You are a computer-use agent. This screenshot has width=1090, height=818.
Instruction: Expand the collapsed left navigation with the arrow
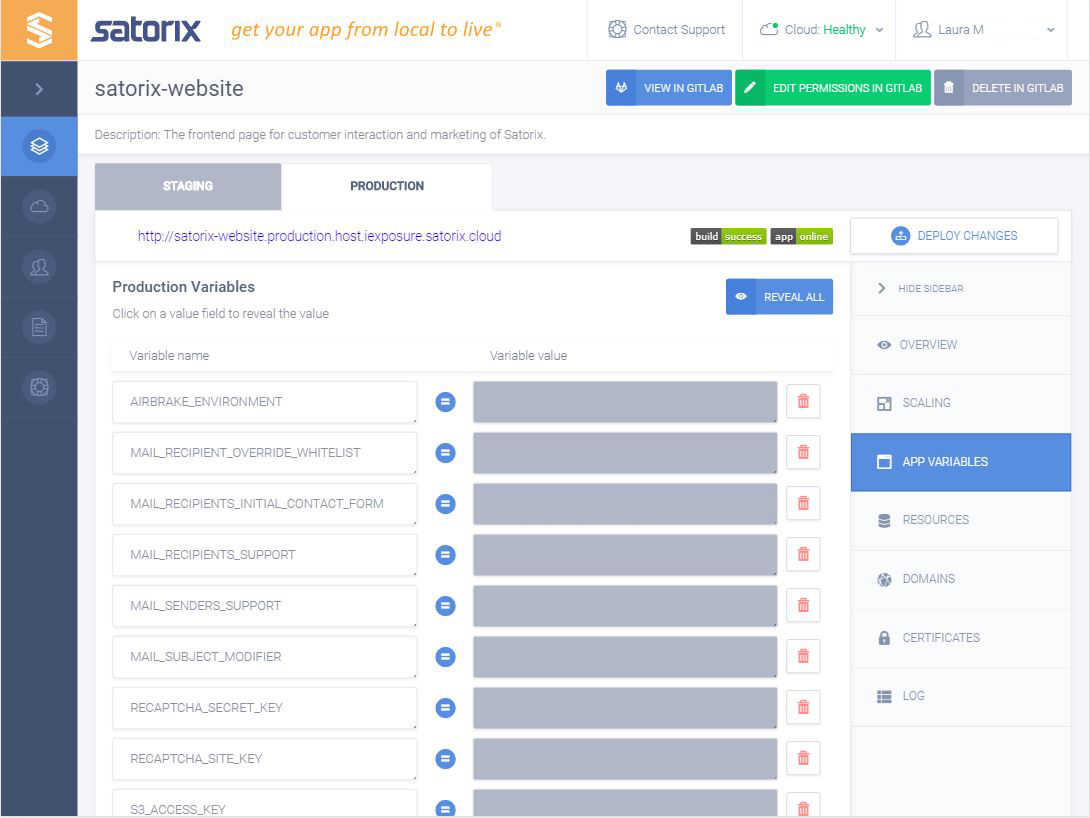click(x=39, y=88)
